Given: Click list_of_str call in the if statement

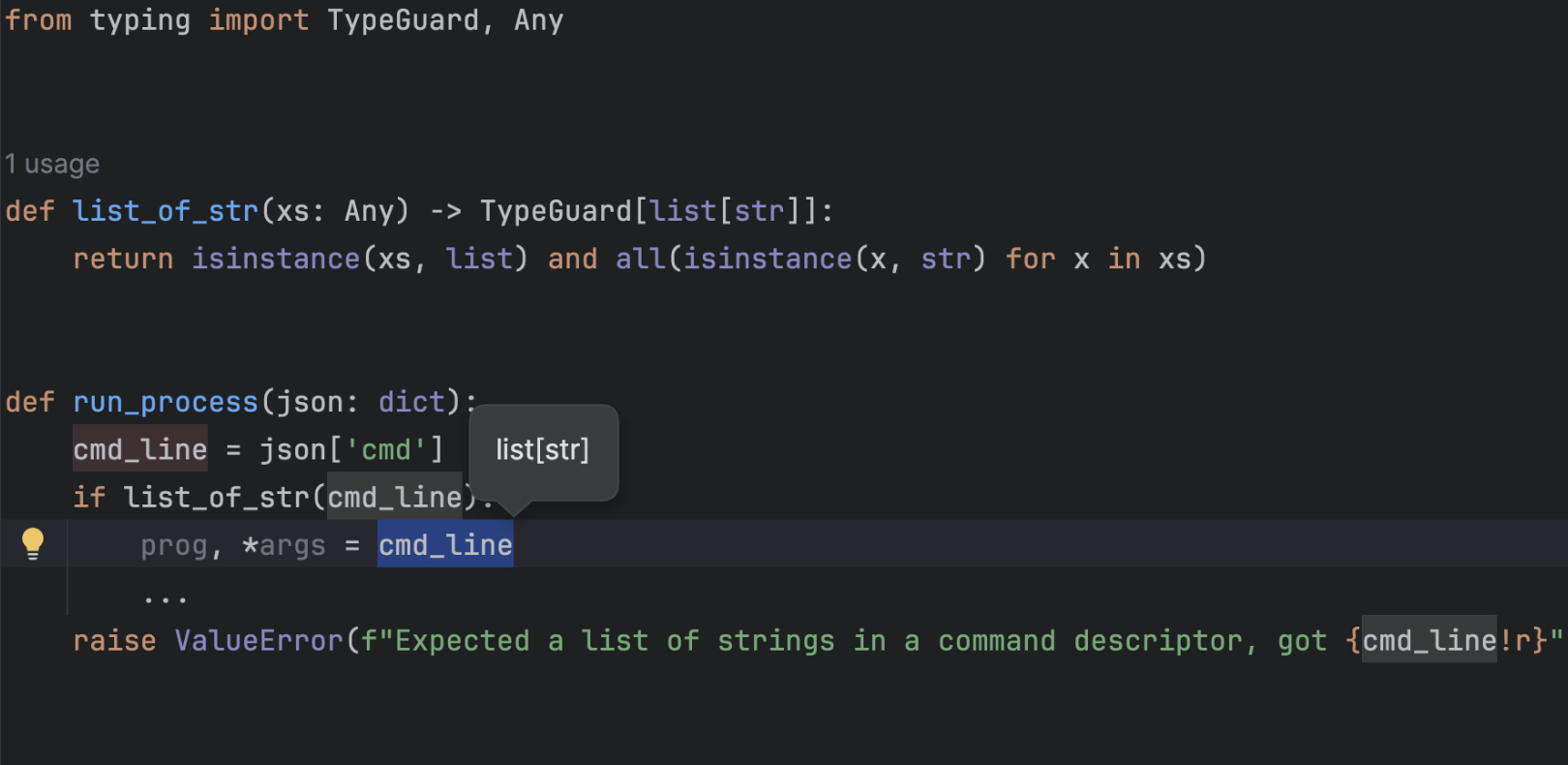Looking at the screenshot, I should (x=217, y=498).
